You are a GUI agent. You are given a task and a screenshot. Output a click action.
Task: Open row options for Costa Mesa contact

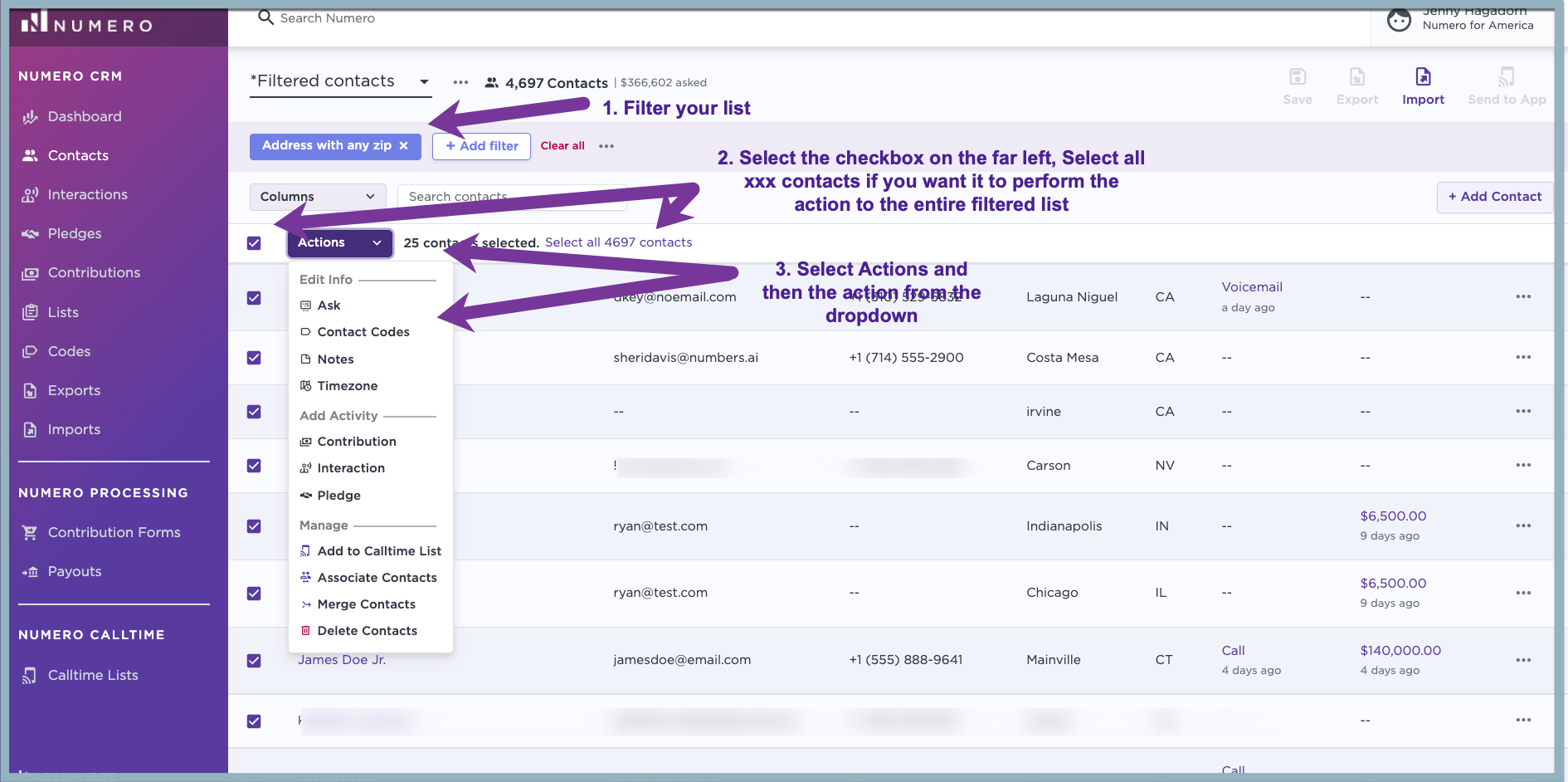click(1523, 357)
